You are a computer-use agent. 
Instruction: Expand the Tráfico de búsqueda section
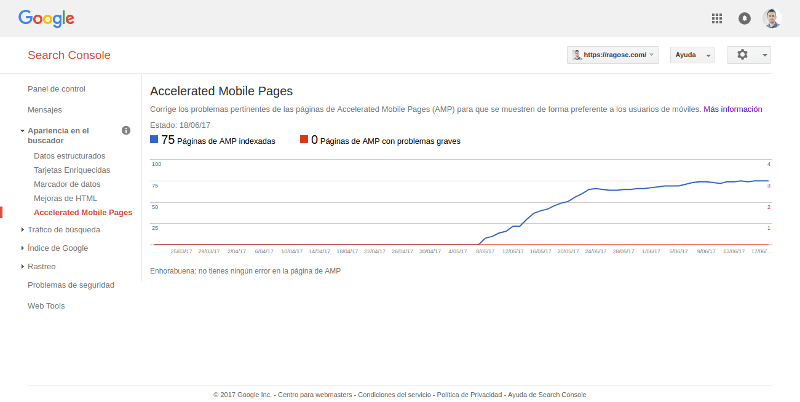pyautogui.click(x=22, y=230)
